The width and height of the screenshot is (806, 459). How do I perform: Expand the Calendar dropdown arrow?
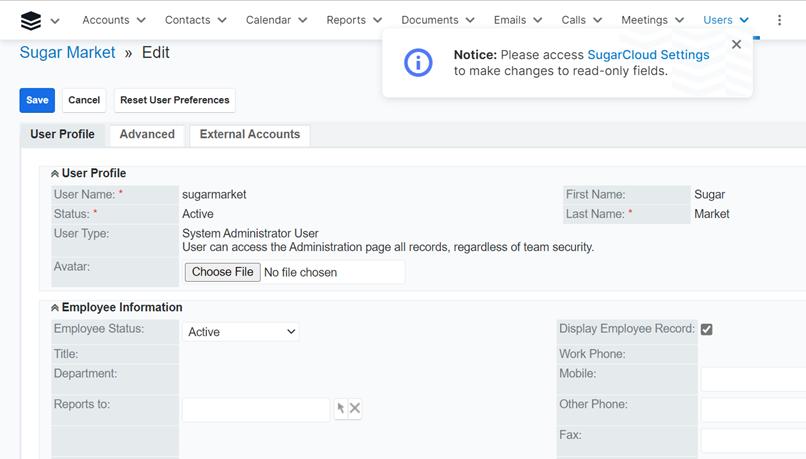(x=303, y=20)
